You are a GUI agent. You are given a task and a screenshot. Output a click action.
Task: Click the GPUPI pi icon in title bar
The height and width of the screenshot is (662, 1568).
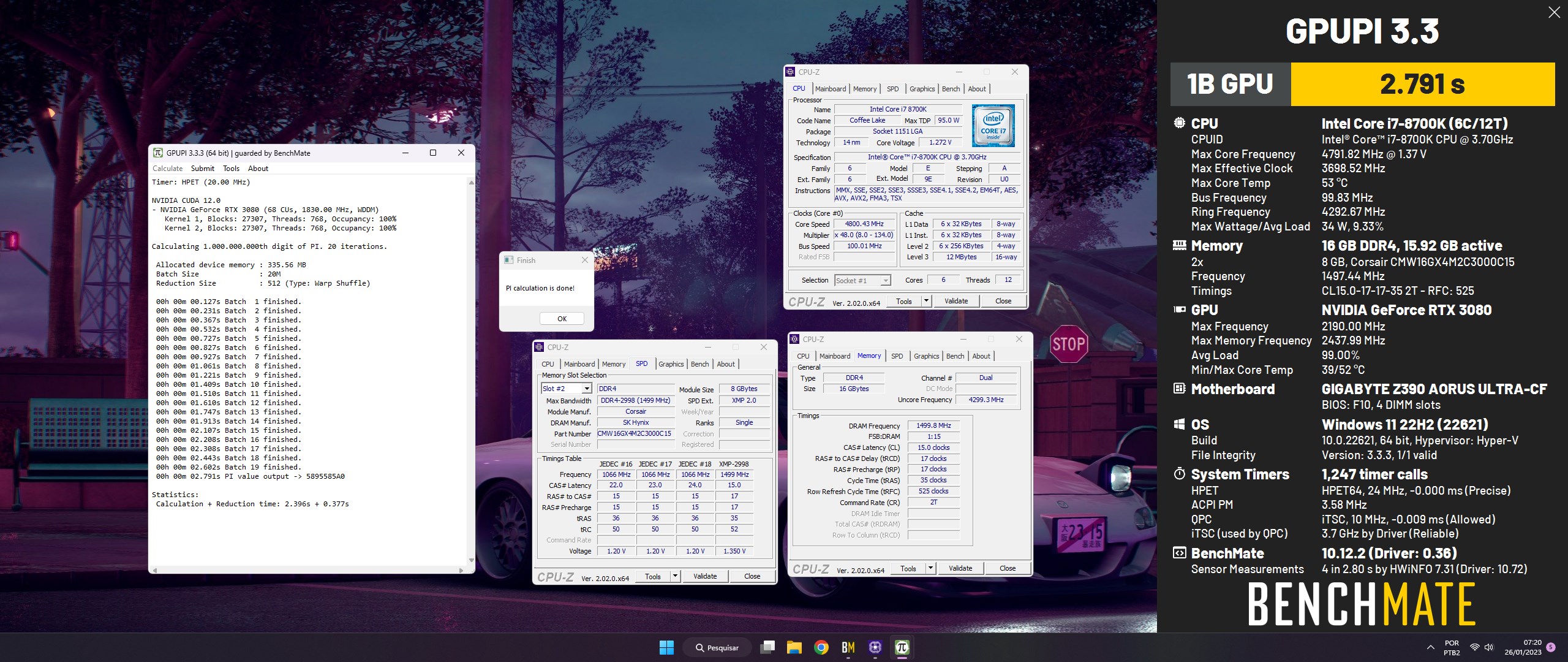(x=157, y=153)
